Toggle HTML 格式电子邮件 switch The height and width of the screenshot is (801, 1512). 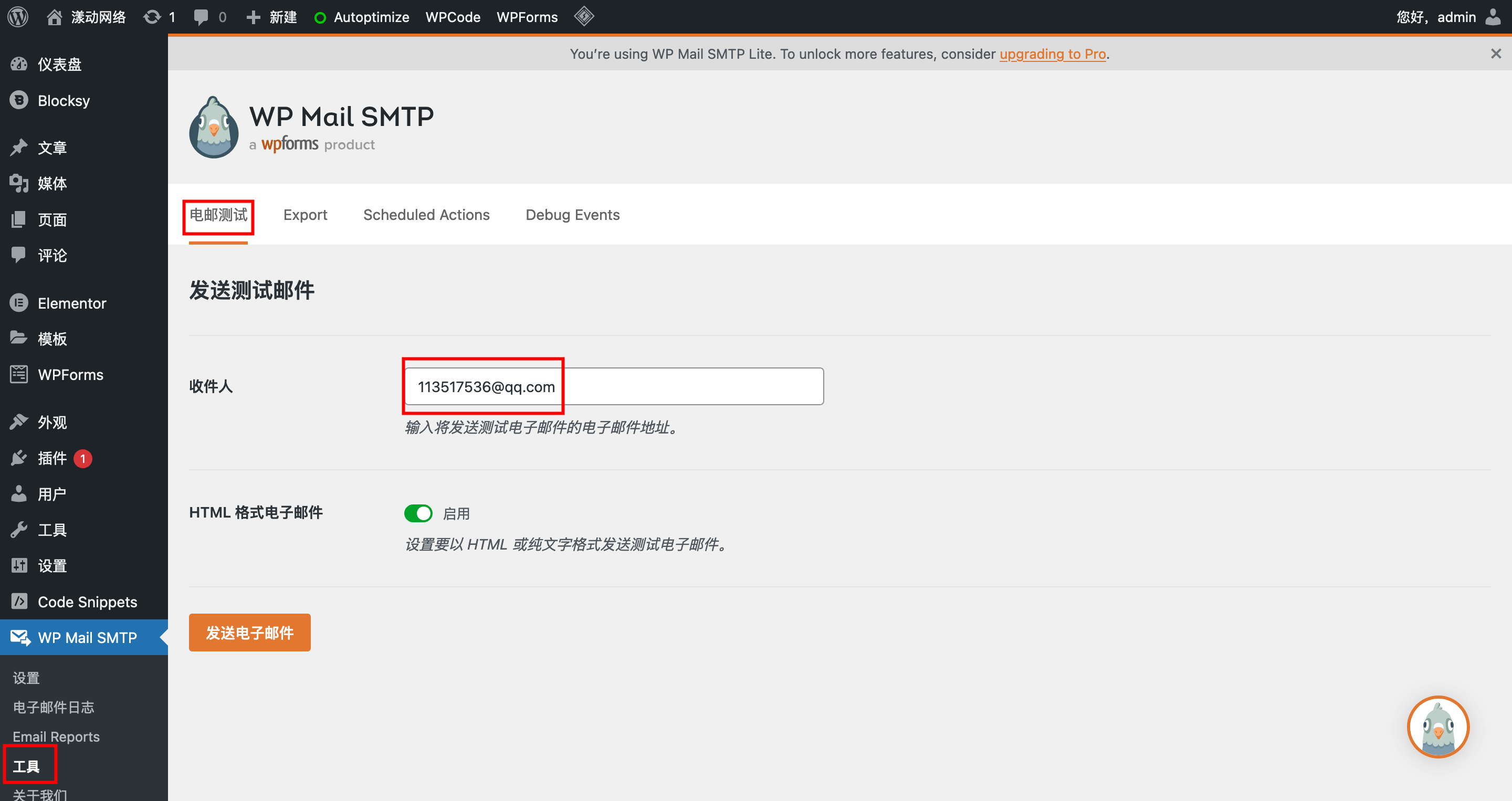(x=418, y=513)
